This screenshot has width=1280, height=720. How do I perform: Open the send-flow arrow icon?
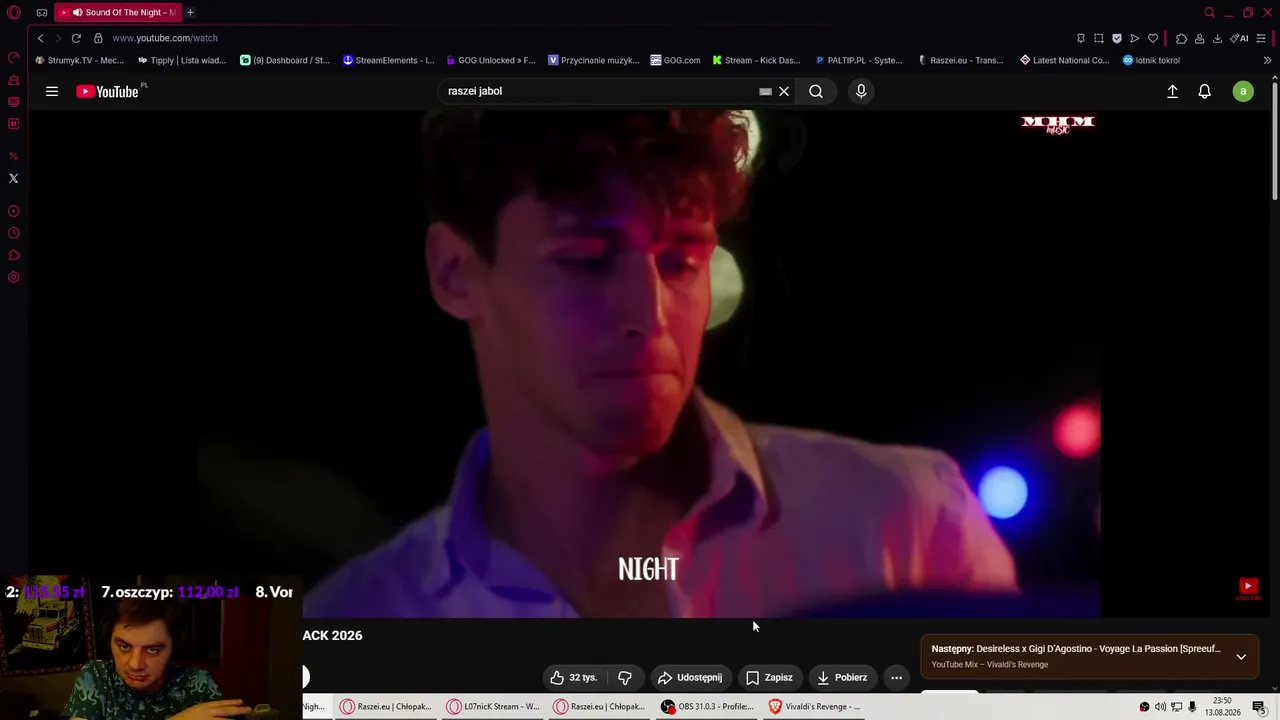tap(1135, 38)
